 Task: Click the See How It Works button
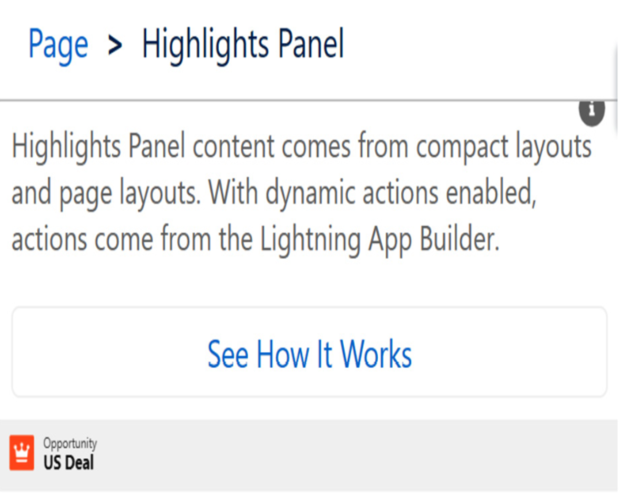tap(310, 352)
